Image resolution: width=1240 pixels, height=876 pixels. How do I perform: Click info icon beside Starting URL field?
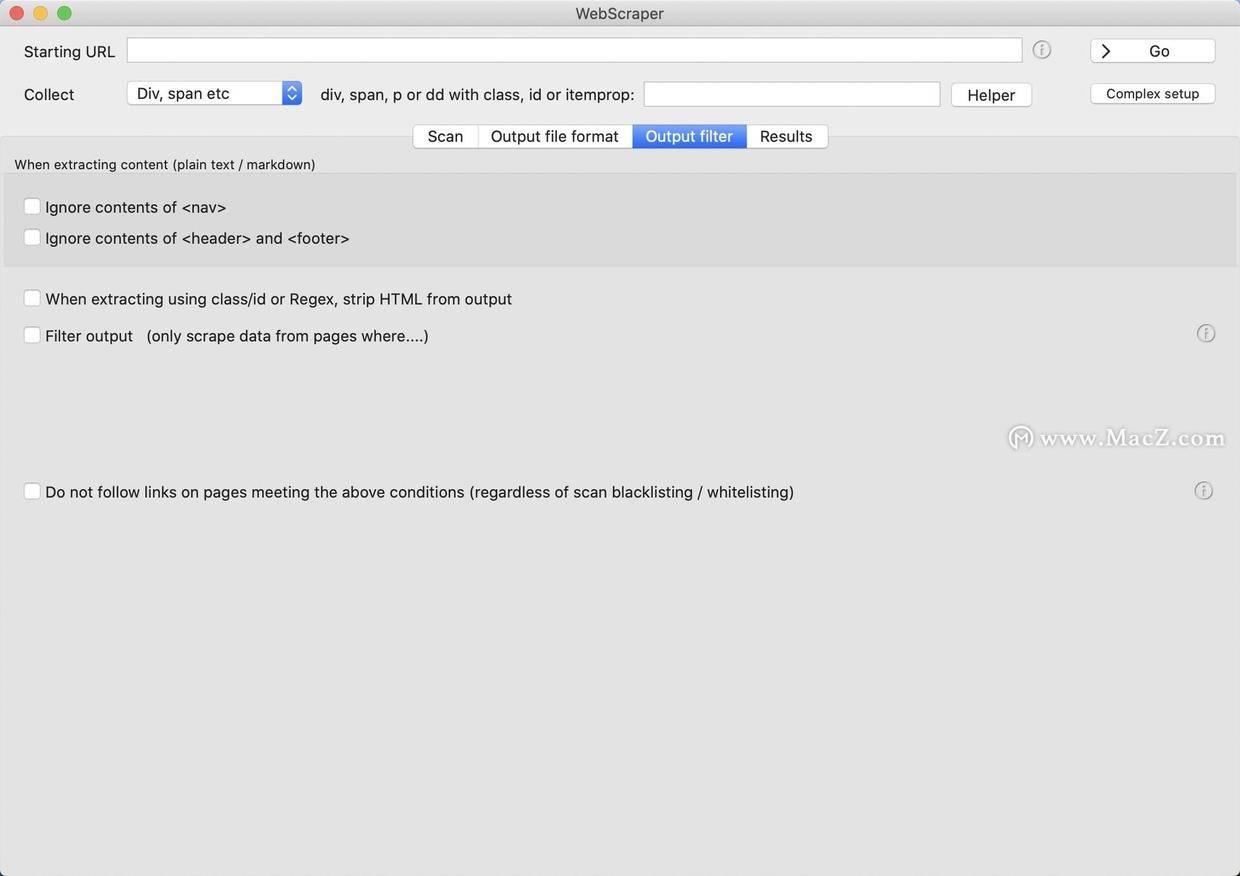coord(1042,50)
